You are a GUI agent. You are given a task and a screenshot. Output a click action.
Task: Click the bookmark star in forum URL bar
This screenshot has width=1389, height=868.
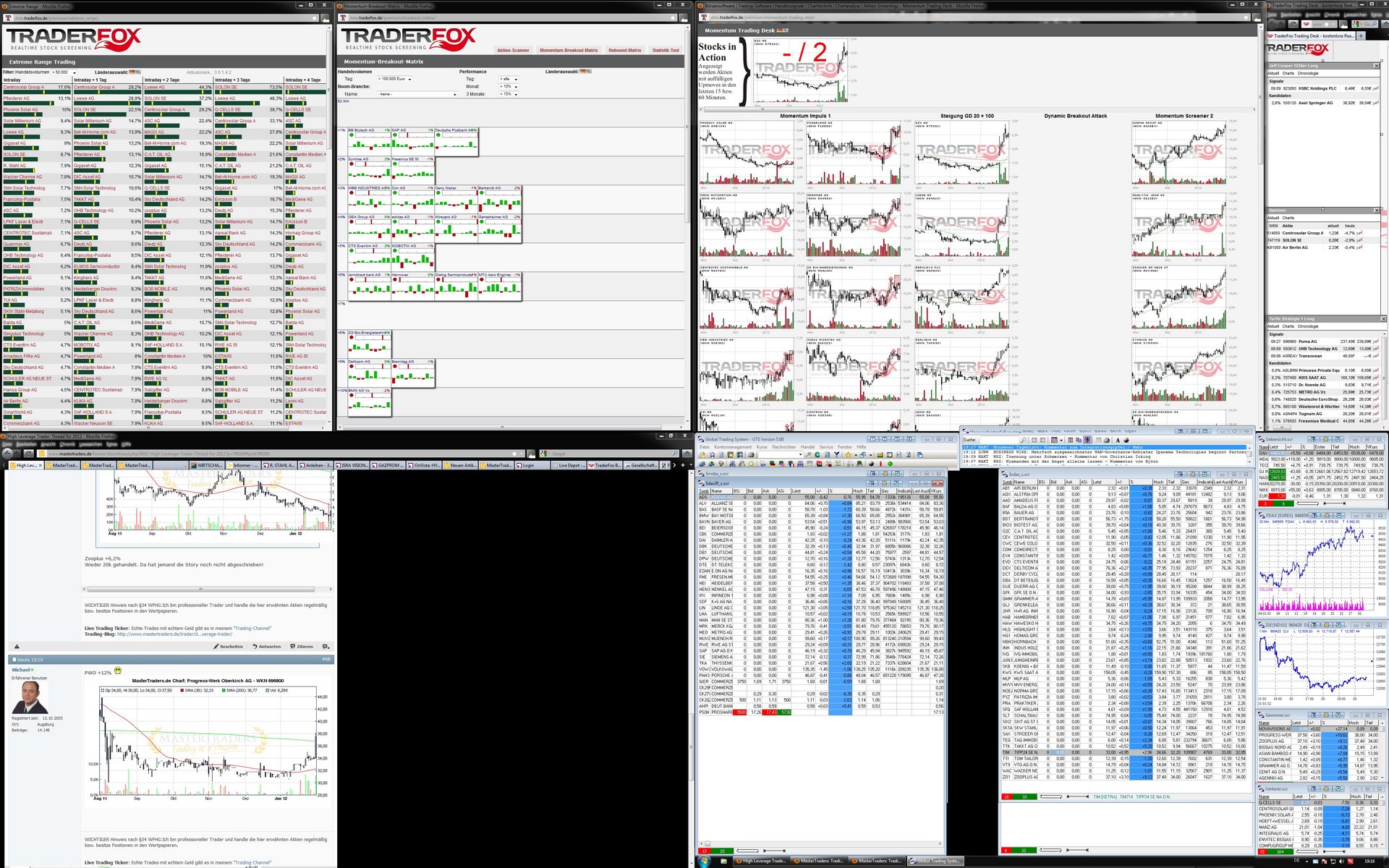[x=514, y=454]
